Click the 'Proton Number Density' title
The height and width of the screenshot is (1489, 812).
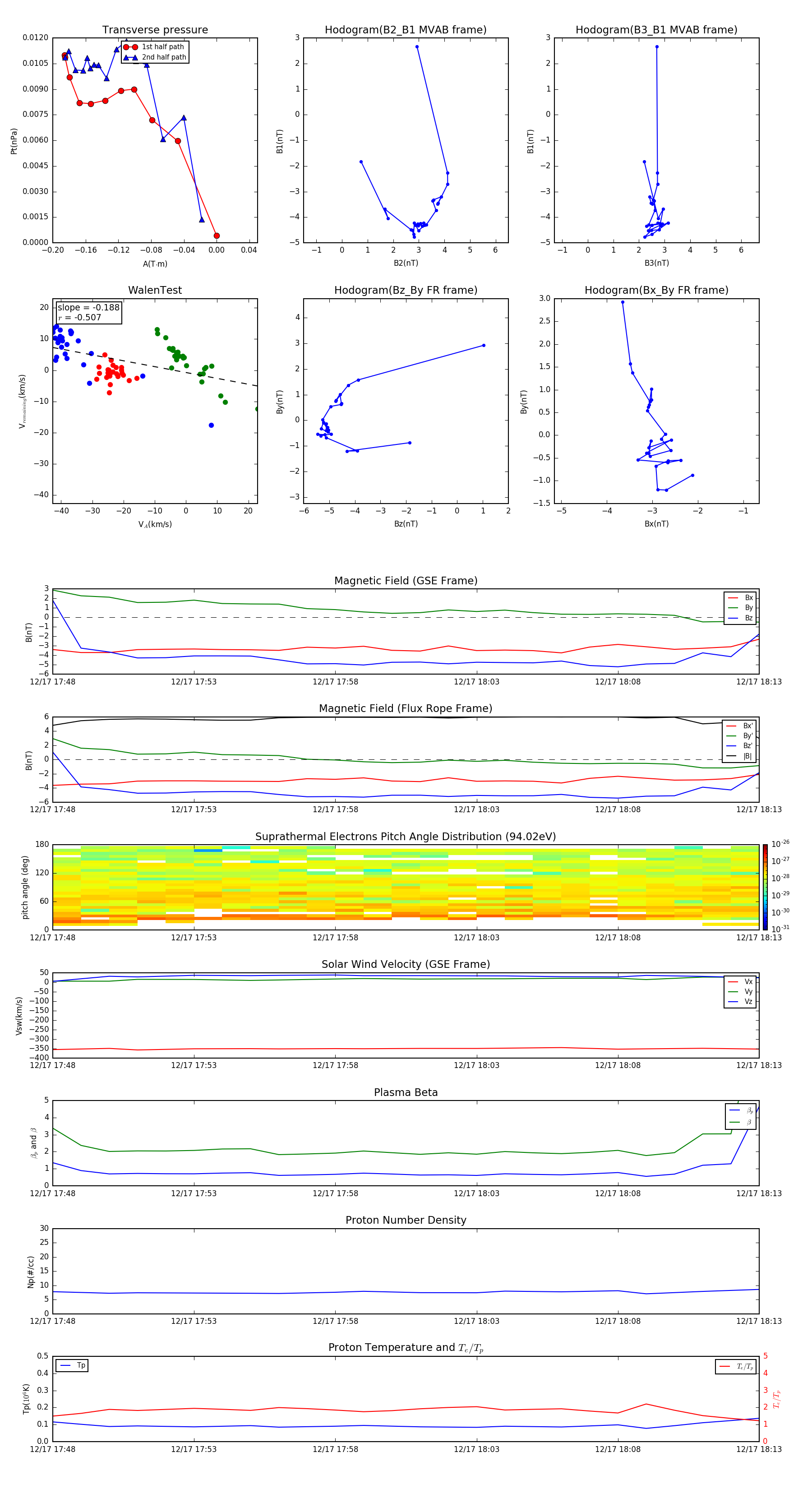tap(406, 1220)
